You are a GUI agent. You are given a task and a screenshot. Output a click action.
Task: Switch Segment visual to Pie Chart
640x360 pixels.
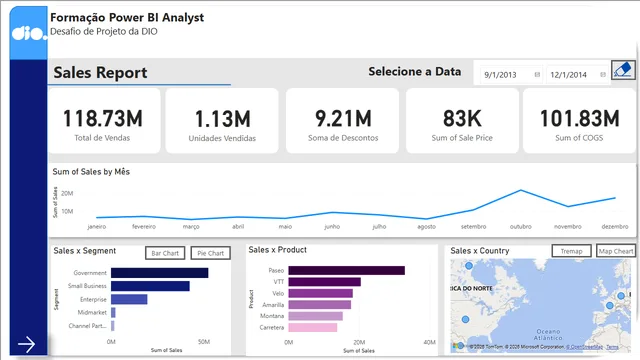[211, 253]
